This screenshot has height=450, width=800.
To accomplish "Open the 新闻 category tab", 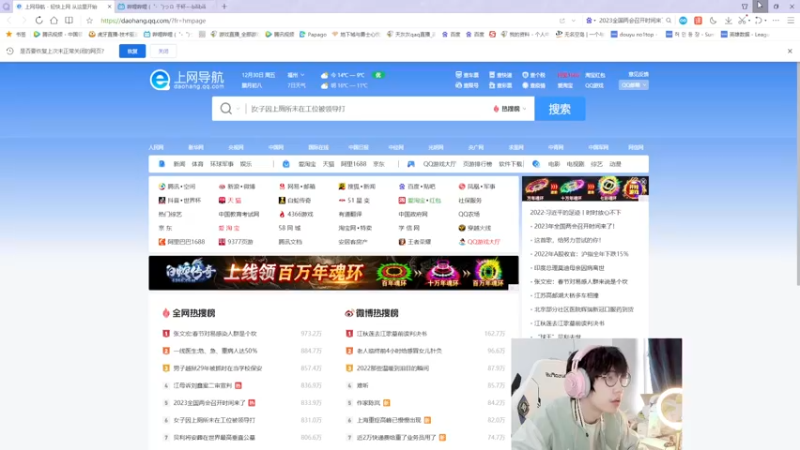I will pos(179,164).
